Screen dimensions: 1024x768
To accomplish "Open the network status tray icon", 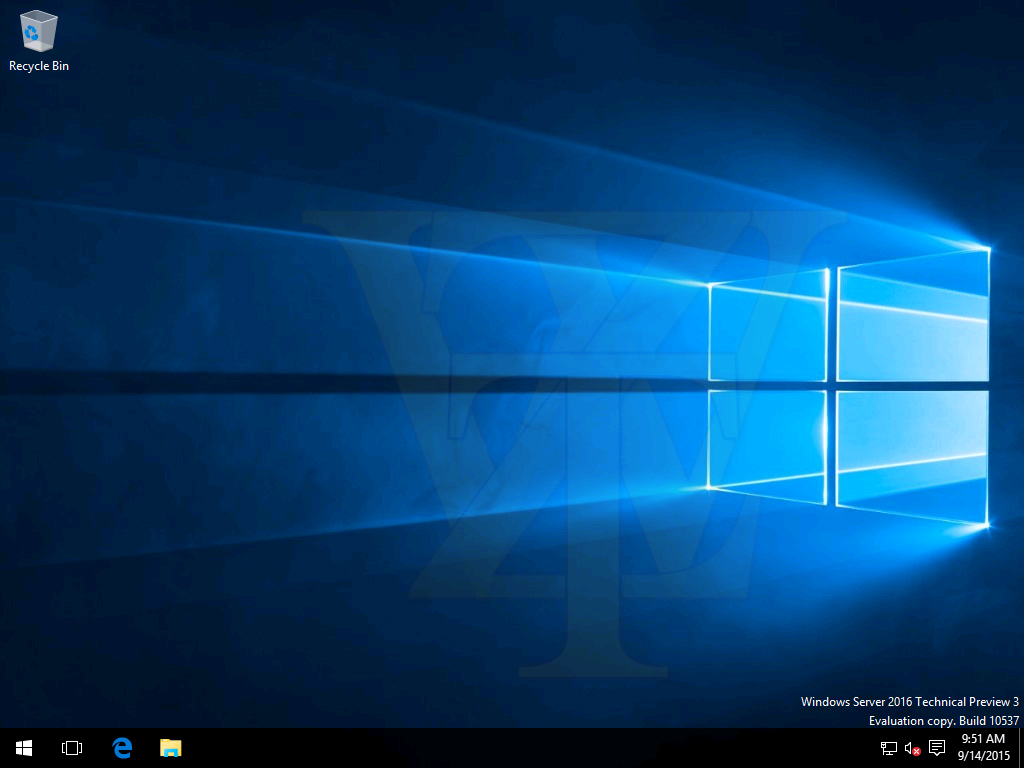I will [888, 748].
